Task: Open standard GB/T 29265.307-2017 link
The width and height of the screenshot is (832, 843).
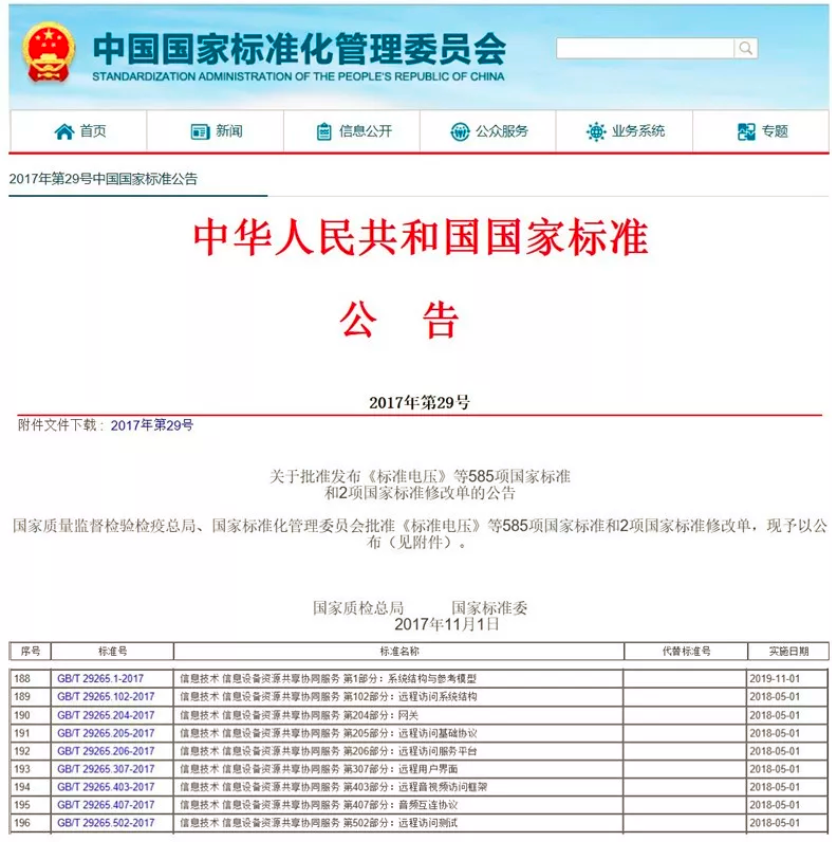Action: [106, 769]
